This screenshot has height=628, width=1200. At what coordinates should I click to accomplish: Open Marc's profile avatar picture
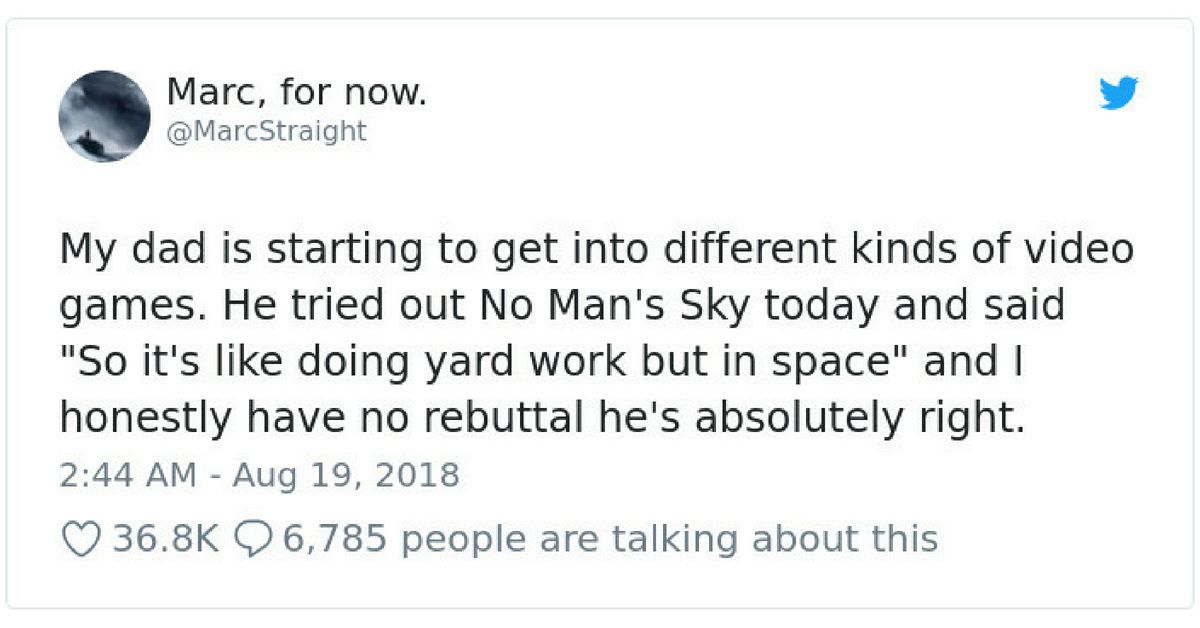pyautogui.click(x=104, y=116)
